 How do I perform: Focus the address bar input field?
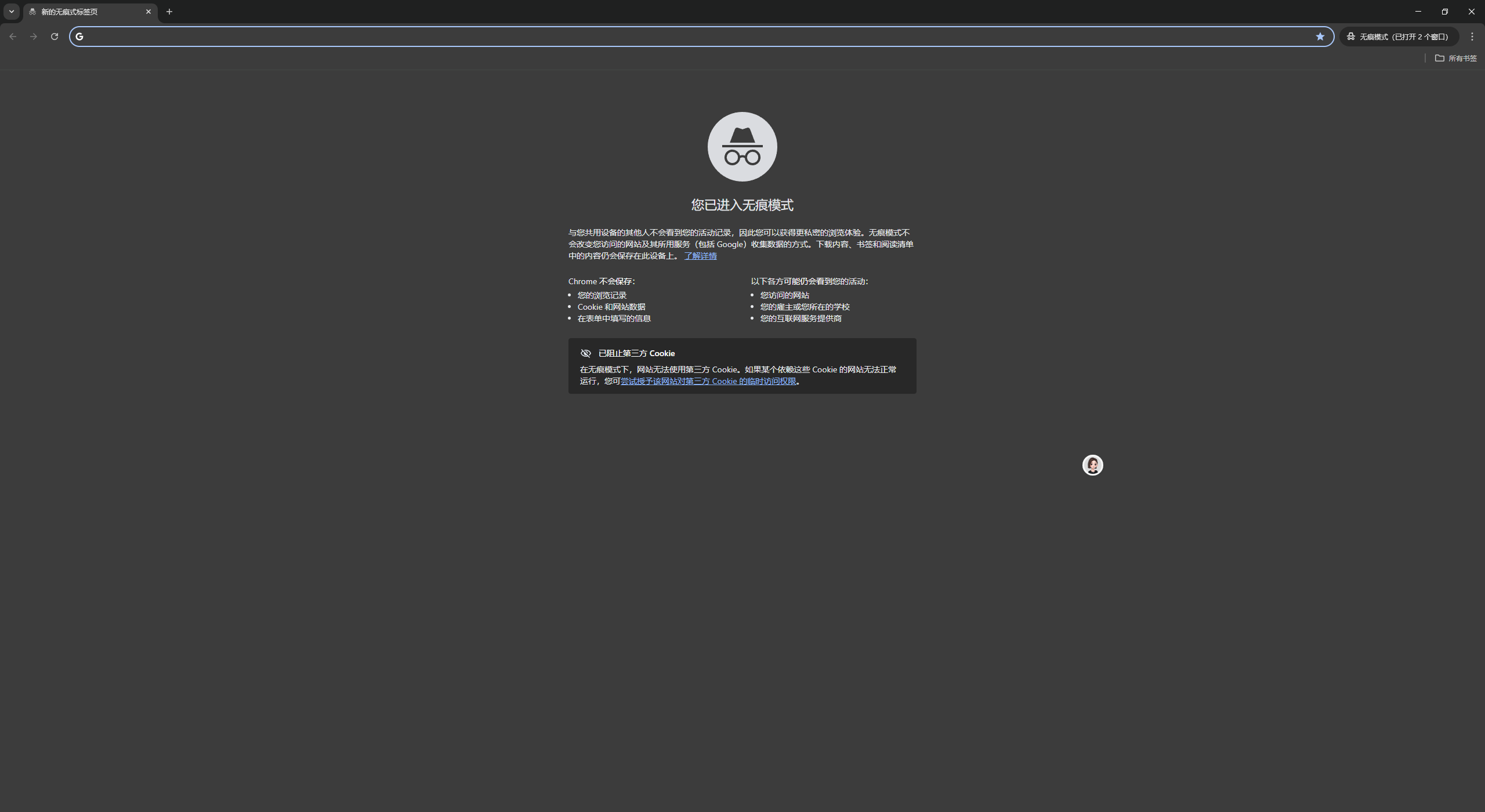[696, 37]
